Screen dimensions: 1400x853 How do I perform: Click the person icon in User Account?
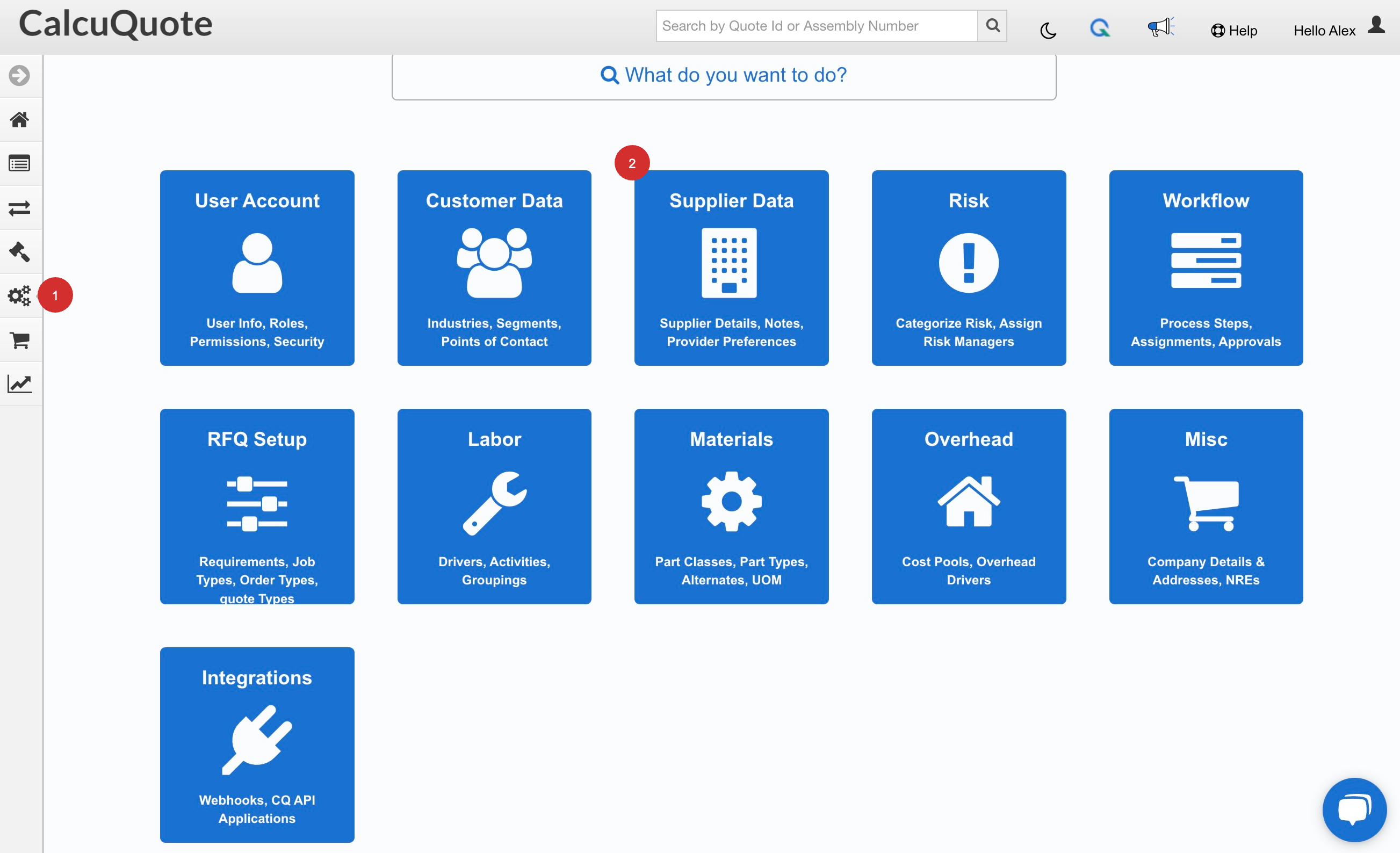pos(257,263)
